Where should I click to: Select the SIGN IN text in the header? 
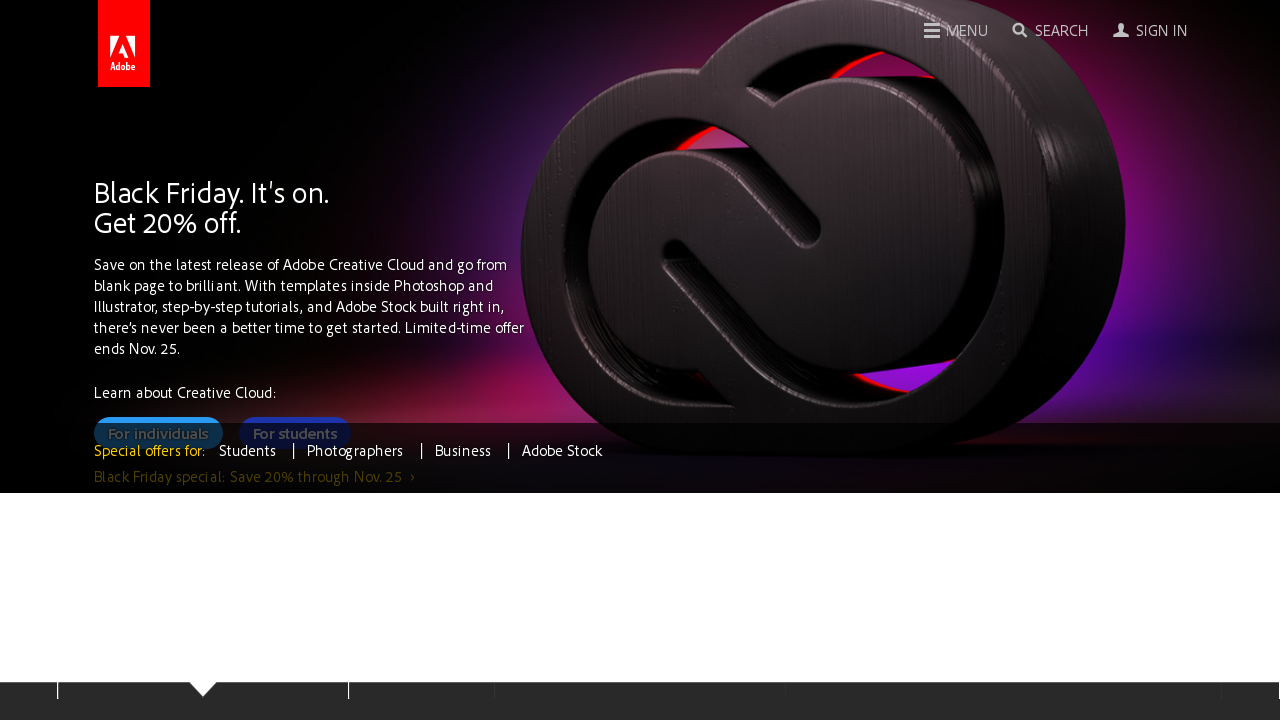[1162, 31]
